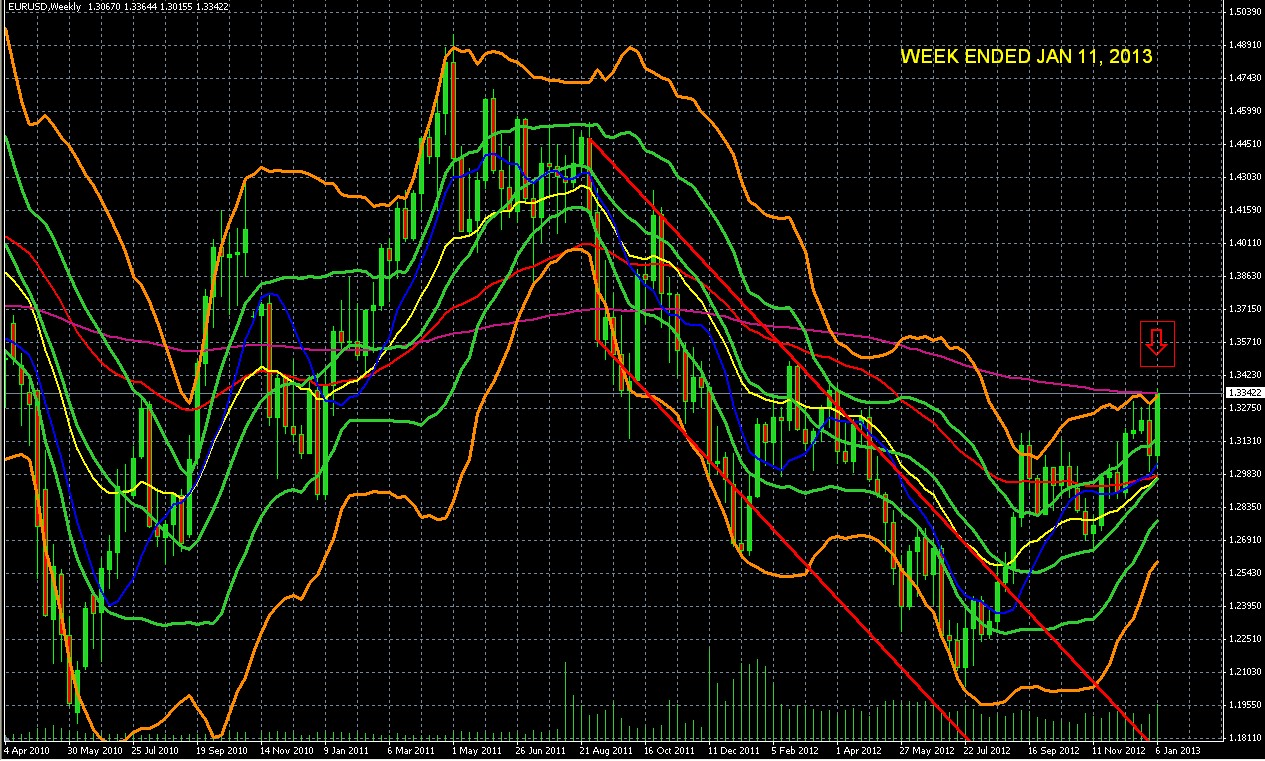
Task: Click the 1.25430 price scale label
Action: 1244,573
